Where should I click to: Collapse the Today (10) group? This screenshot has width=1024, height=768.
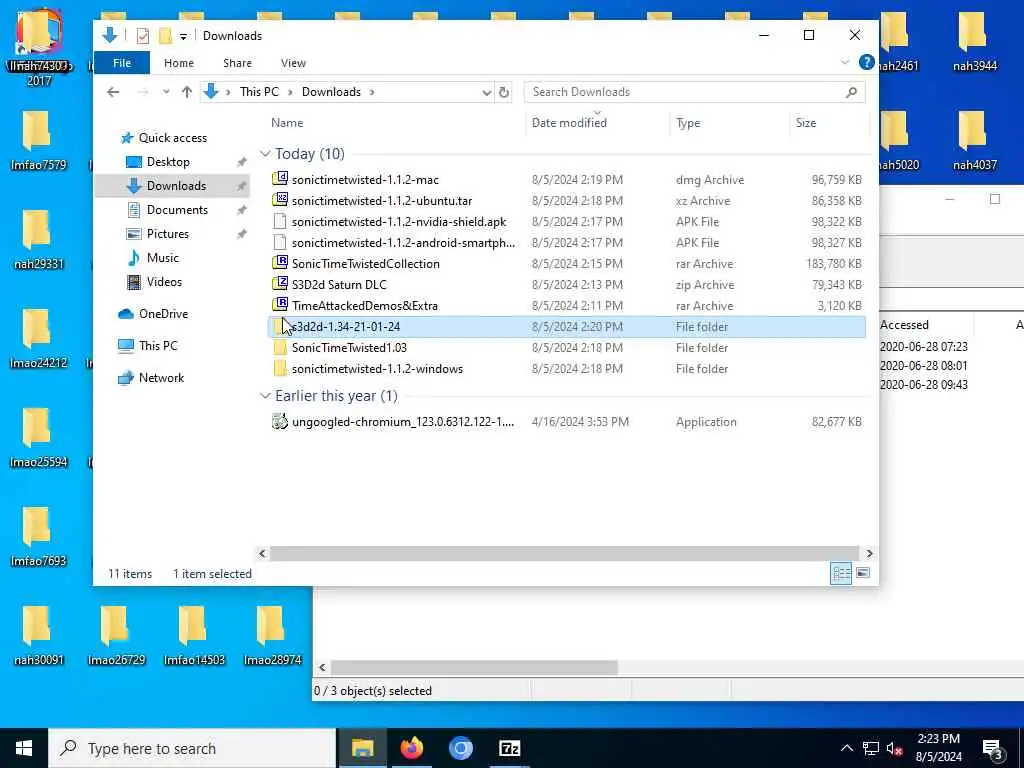(x=265, y=153)
